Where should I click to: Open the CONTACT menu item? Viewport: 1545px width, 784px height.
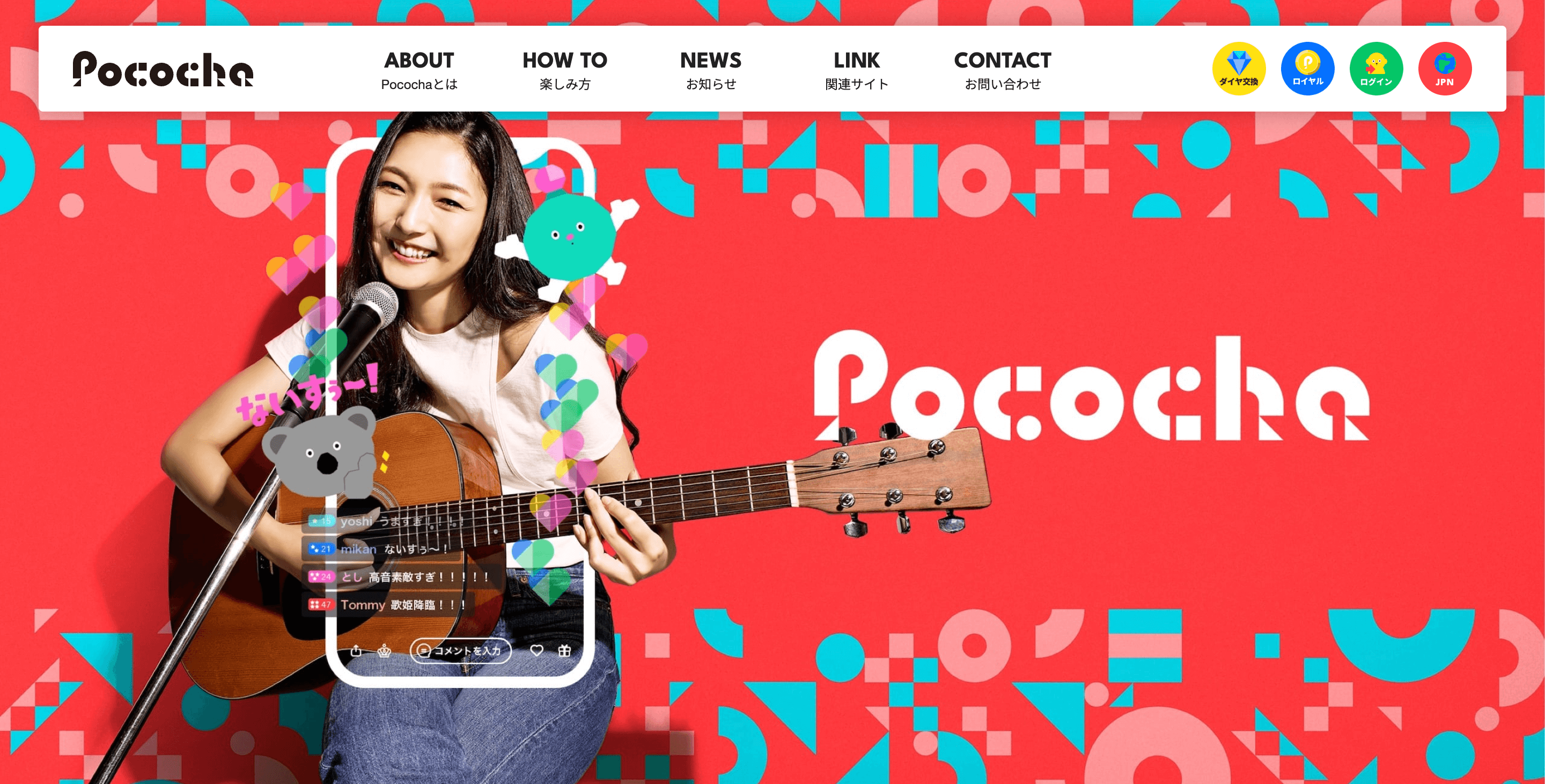click(x=1003, y=70)
